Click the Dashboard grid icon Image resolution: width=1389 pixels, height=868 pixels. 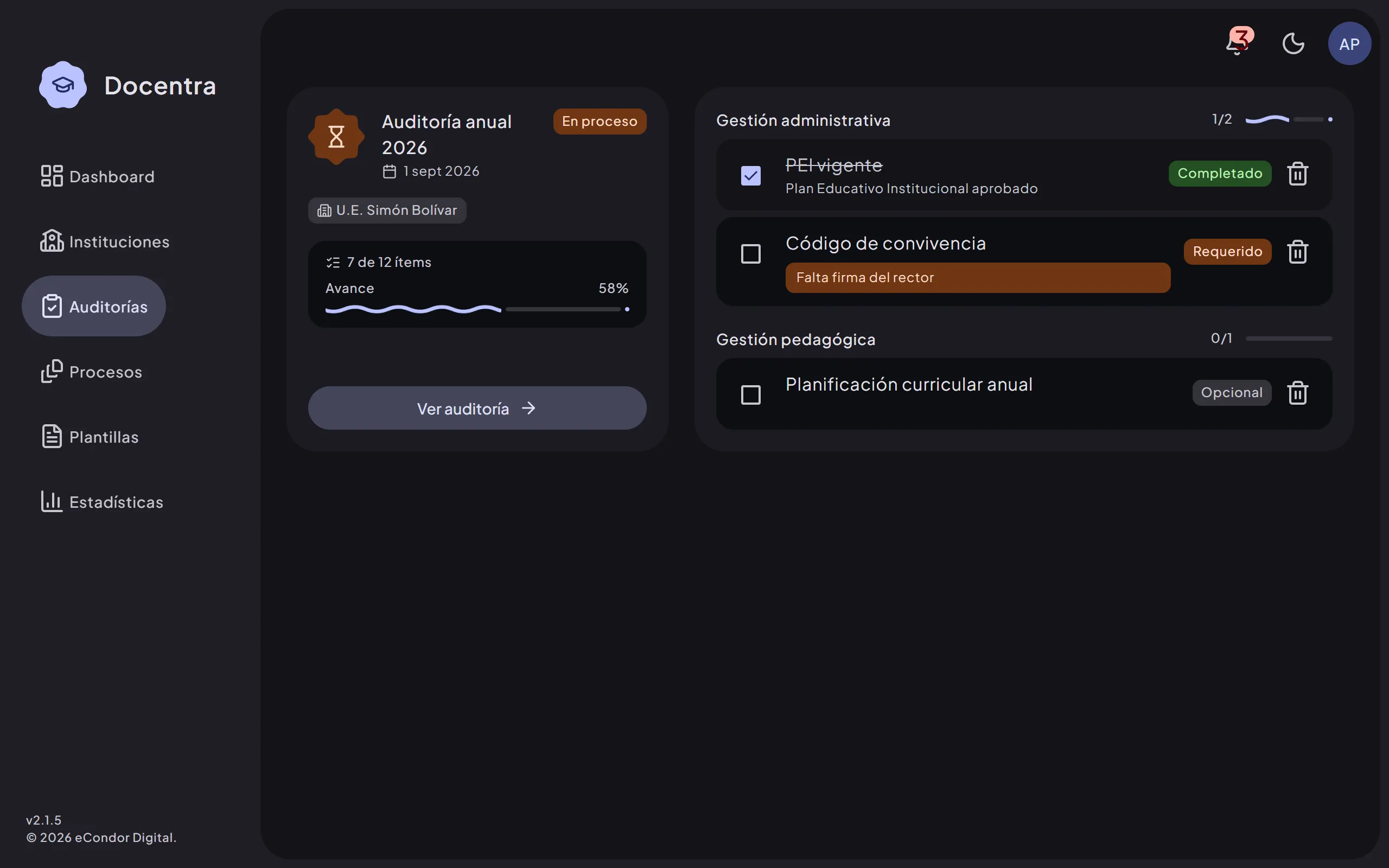[52, 176]
